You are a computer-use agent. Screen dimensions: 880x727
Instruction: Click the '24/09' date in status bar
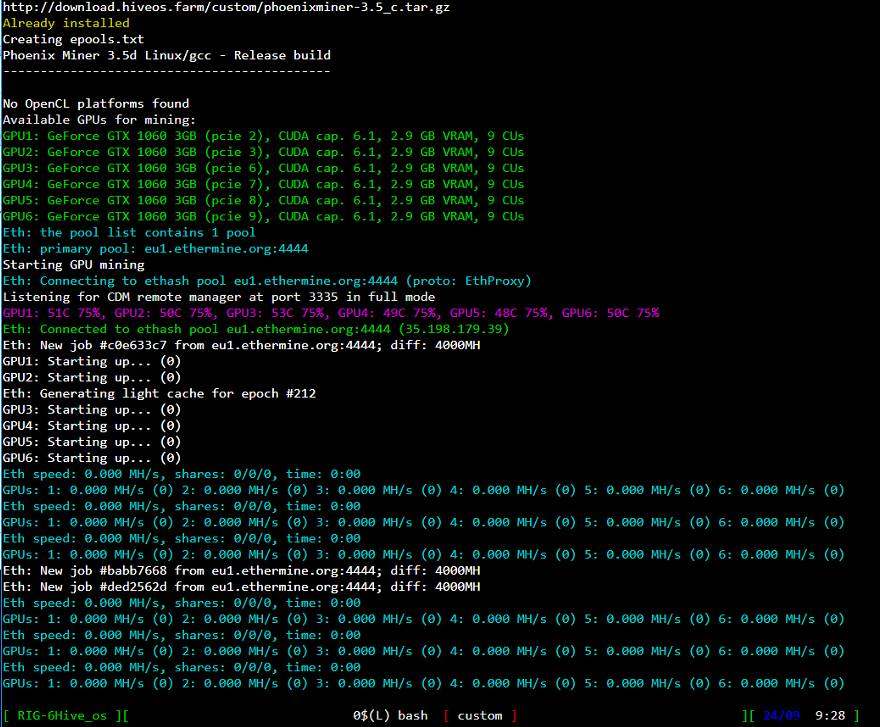pos(781,716)
